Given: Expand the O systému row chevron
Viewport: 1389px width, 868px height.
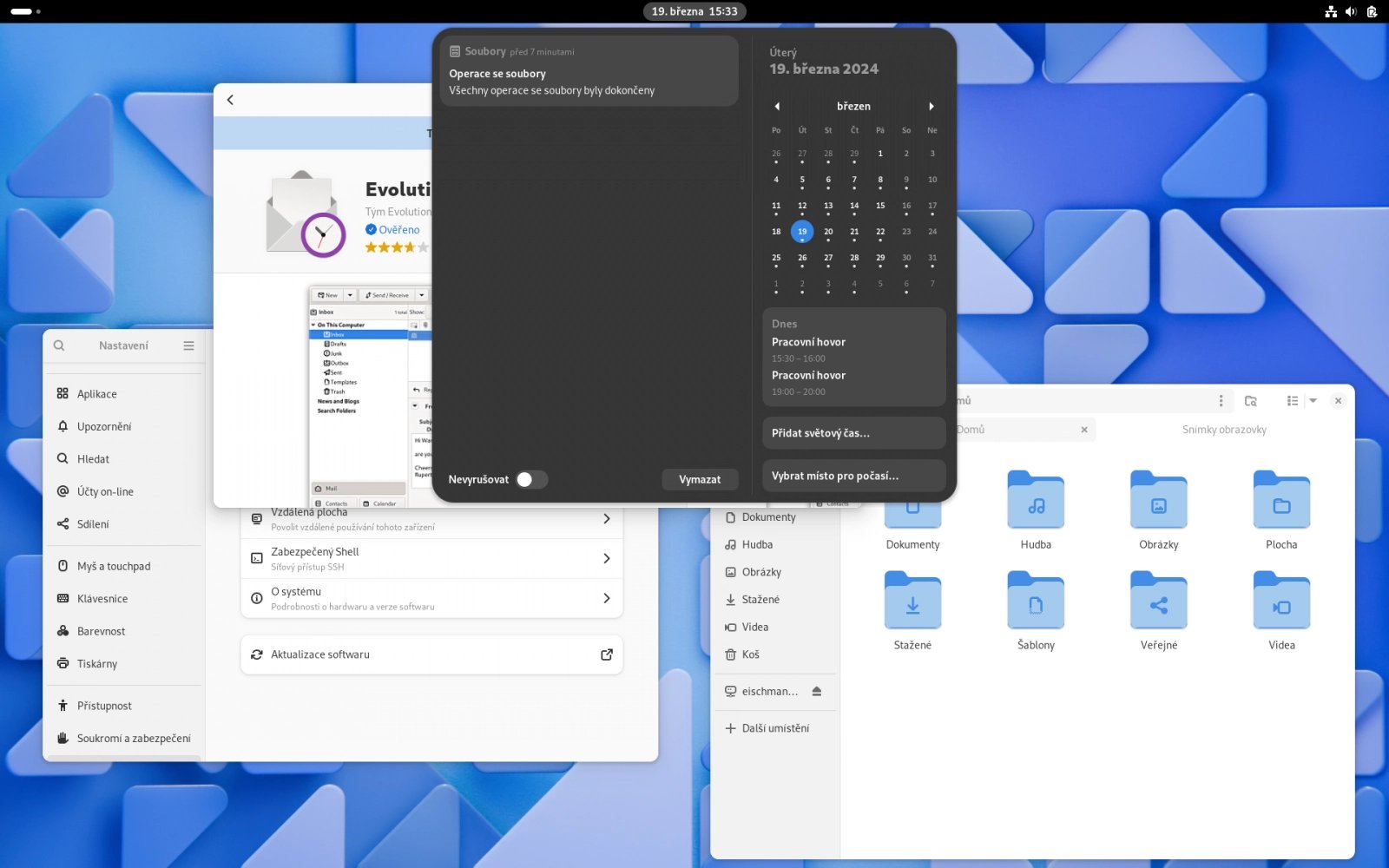Looking at the screenshot, I should 607,598.
